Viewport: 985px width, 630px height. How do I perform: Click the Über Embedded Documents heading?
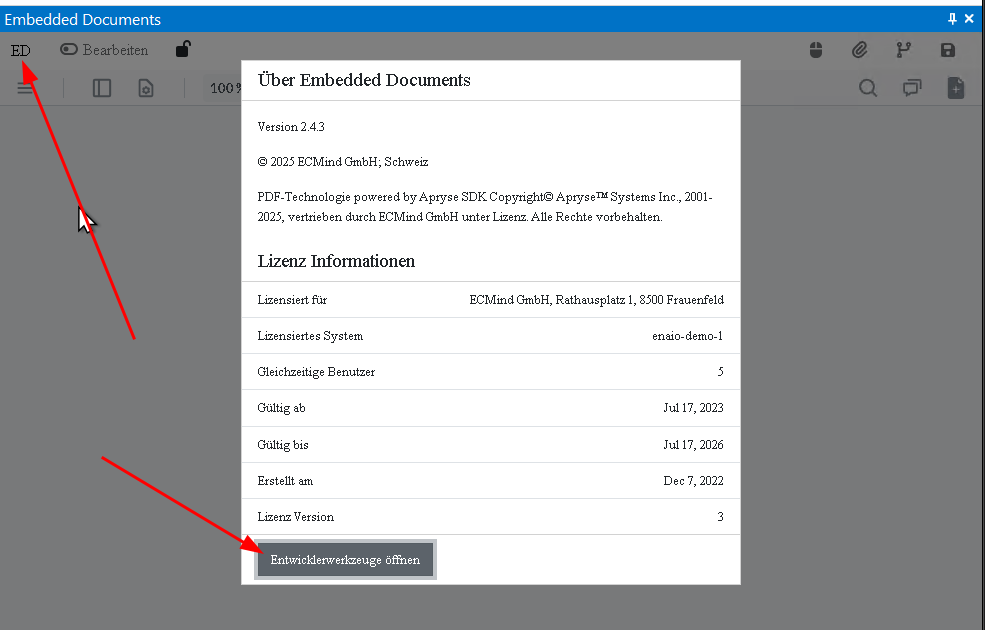(364, 80)
